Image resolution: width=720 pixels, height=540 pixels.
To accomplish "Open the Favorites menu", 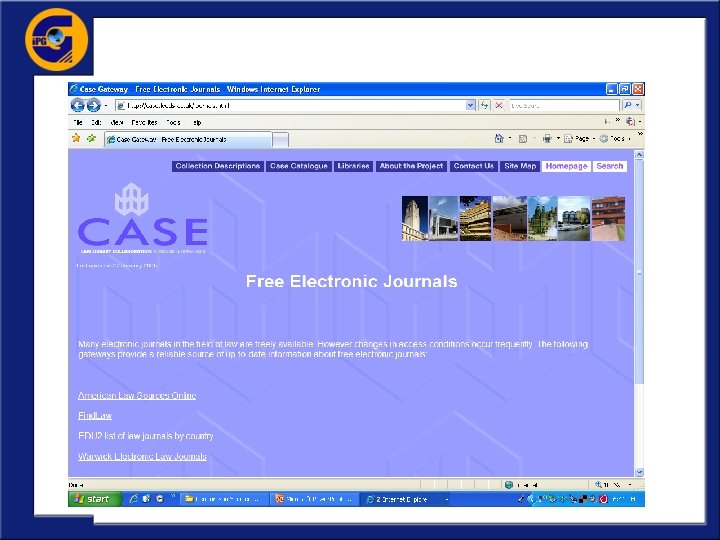I will 144,123.
